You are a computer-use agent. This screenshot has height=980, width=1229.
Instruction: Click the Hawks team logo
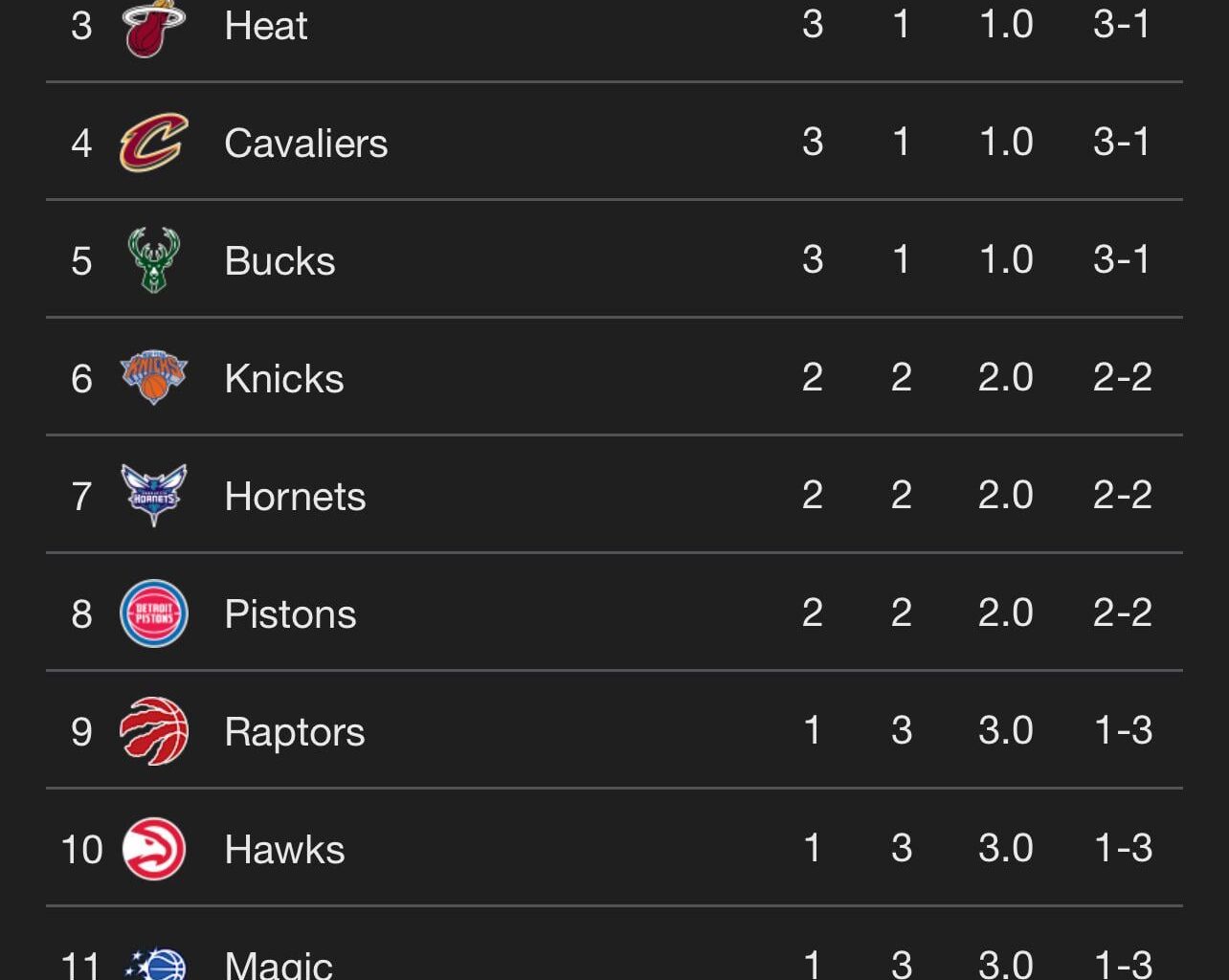153,848
